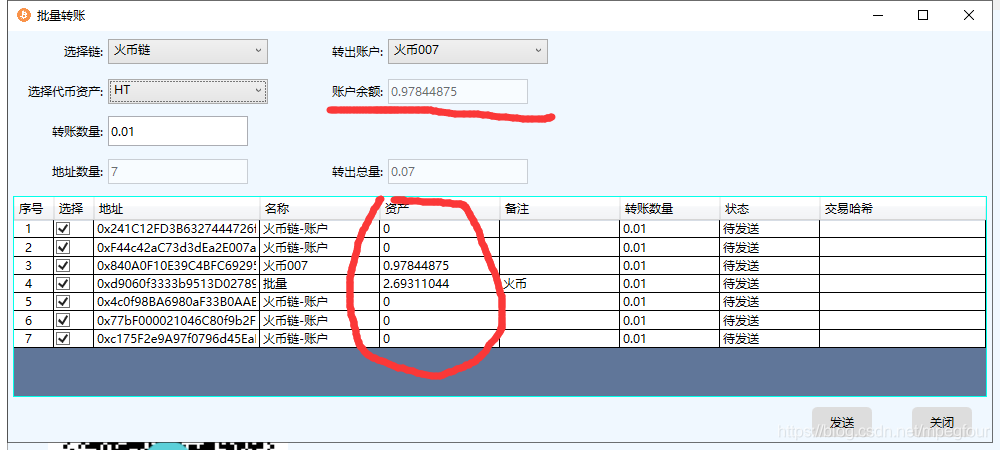The width and height of the screenshot is (1000, 450).
Task: Click the 发送 button
Action: (x=841, y=423)
